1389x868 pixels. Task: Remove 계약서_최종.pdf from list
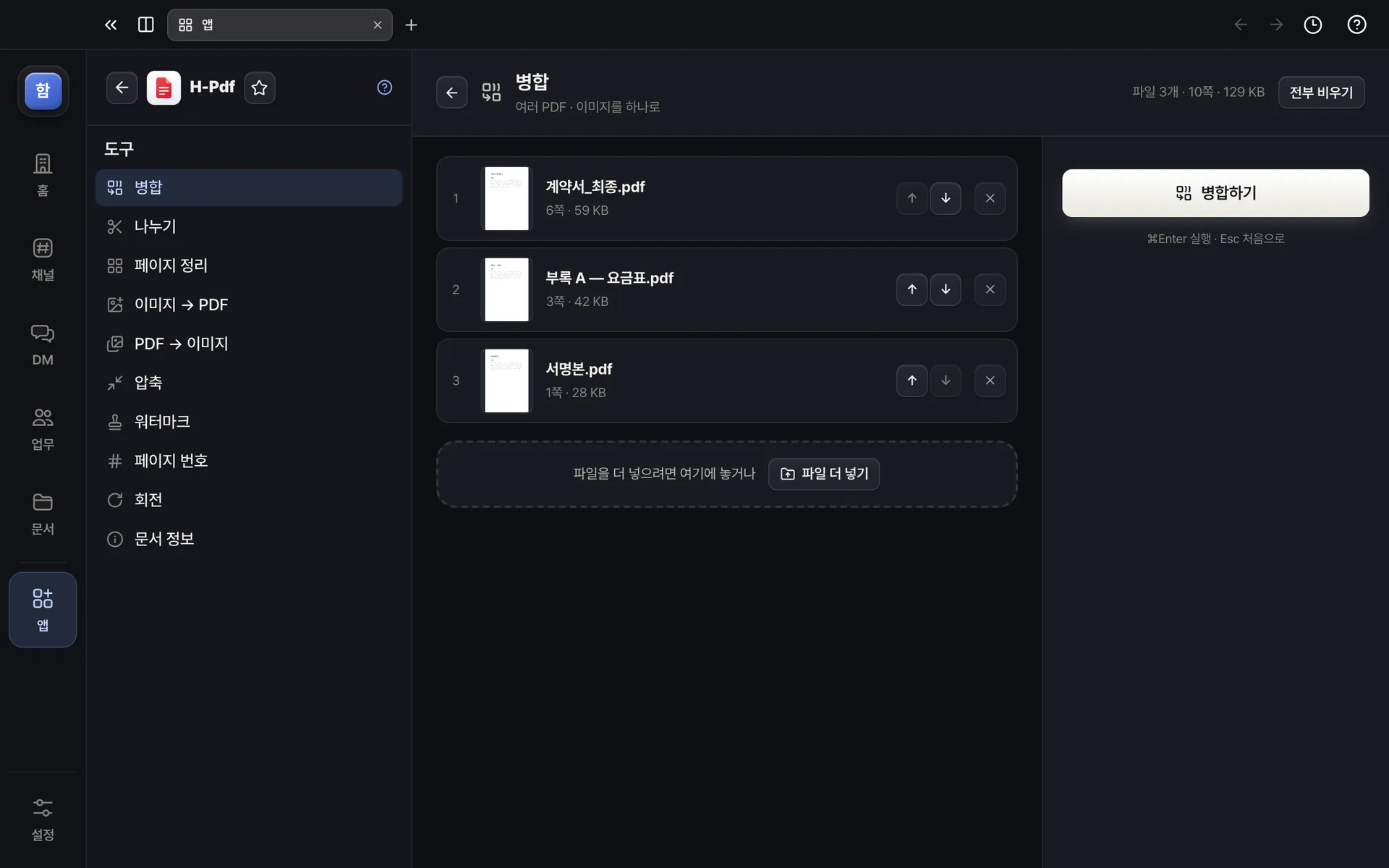point(990,198)
